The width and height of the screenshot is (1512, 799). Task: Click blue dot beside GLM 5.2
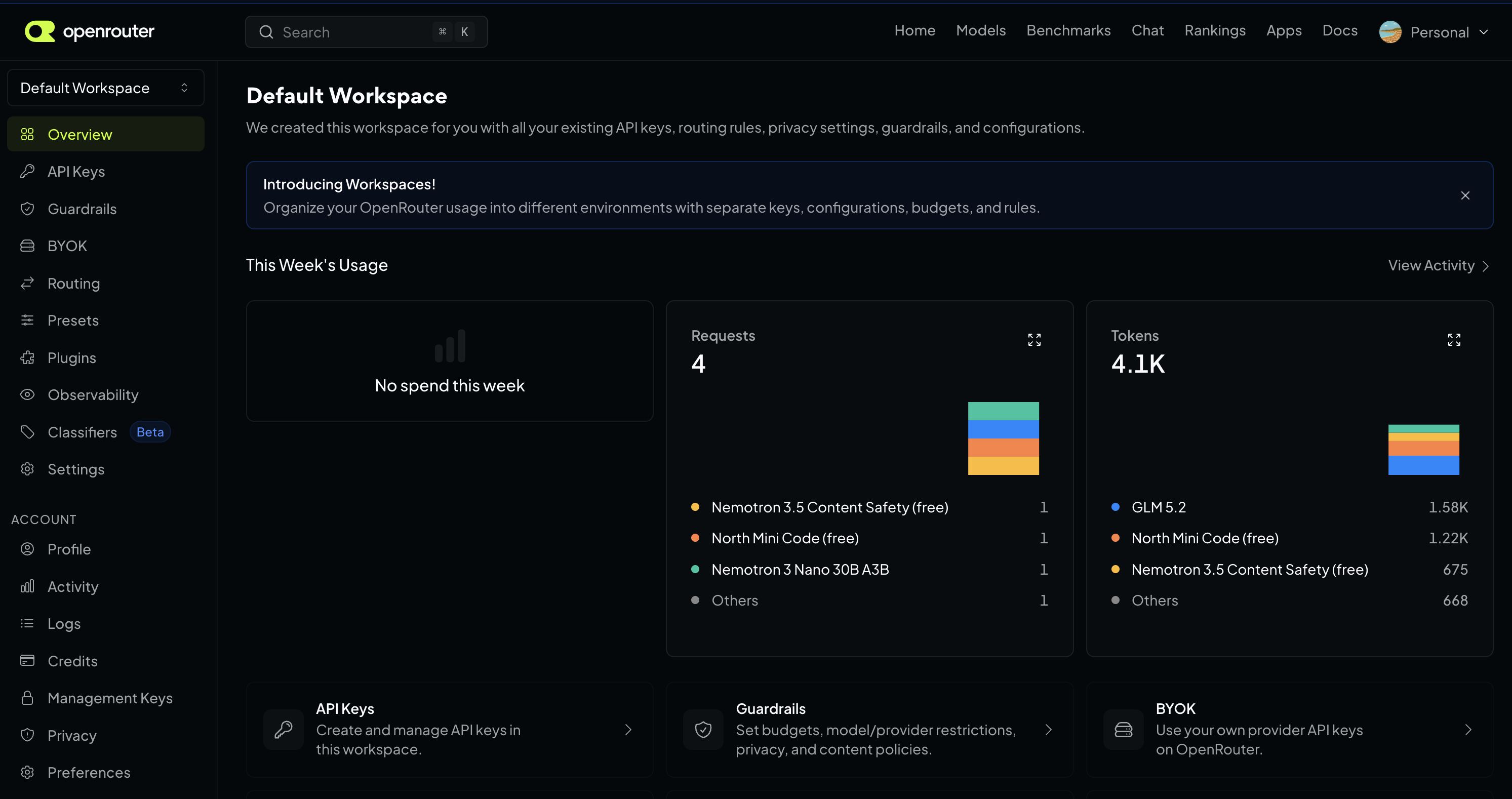(x=1115, y=507)
